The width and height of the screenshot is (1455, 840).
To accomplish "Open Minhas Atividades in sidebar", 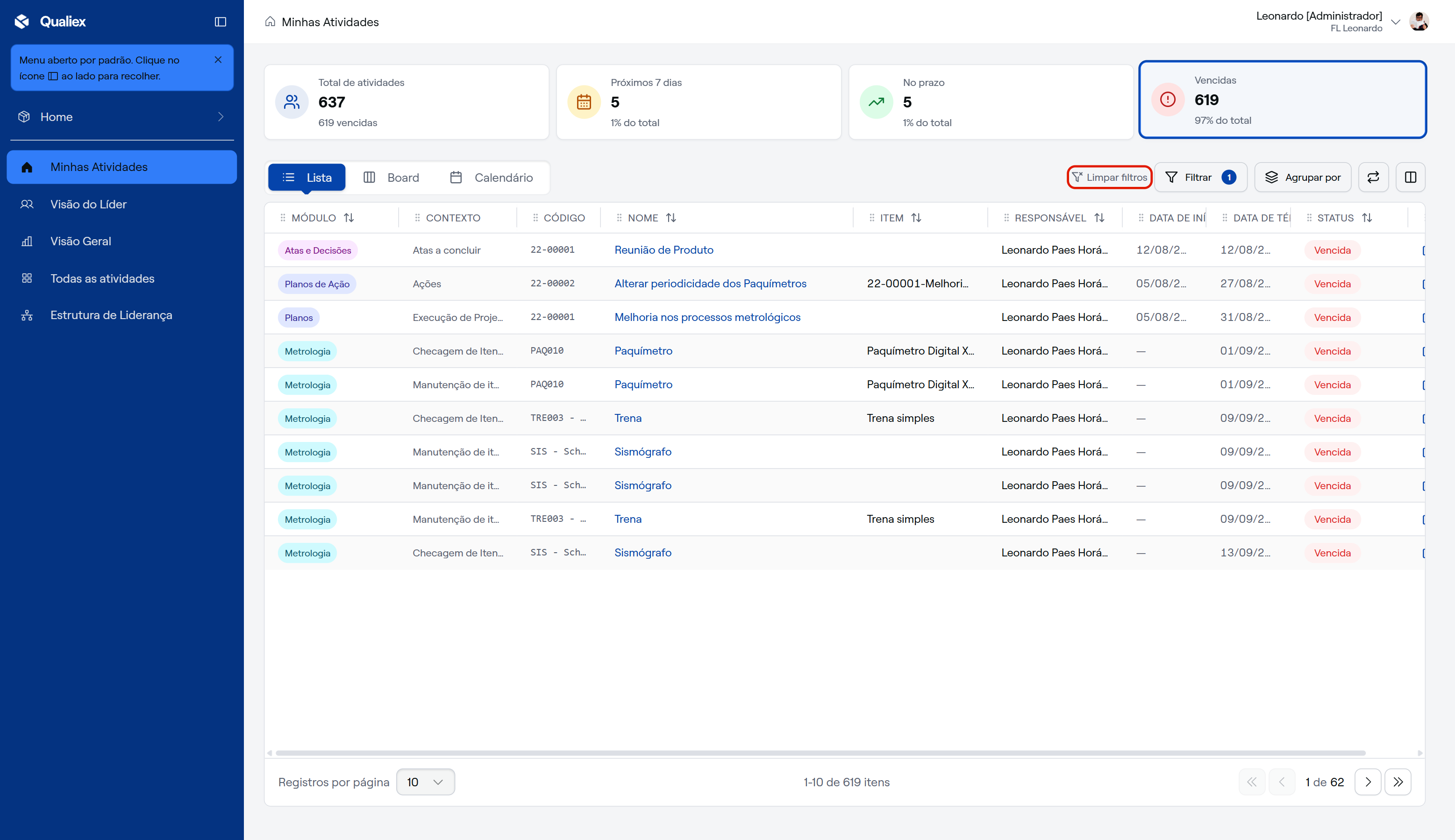I will [122, 167].
